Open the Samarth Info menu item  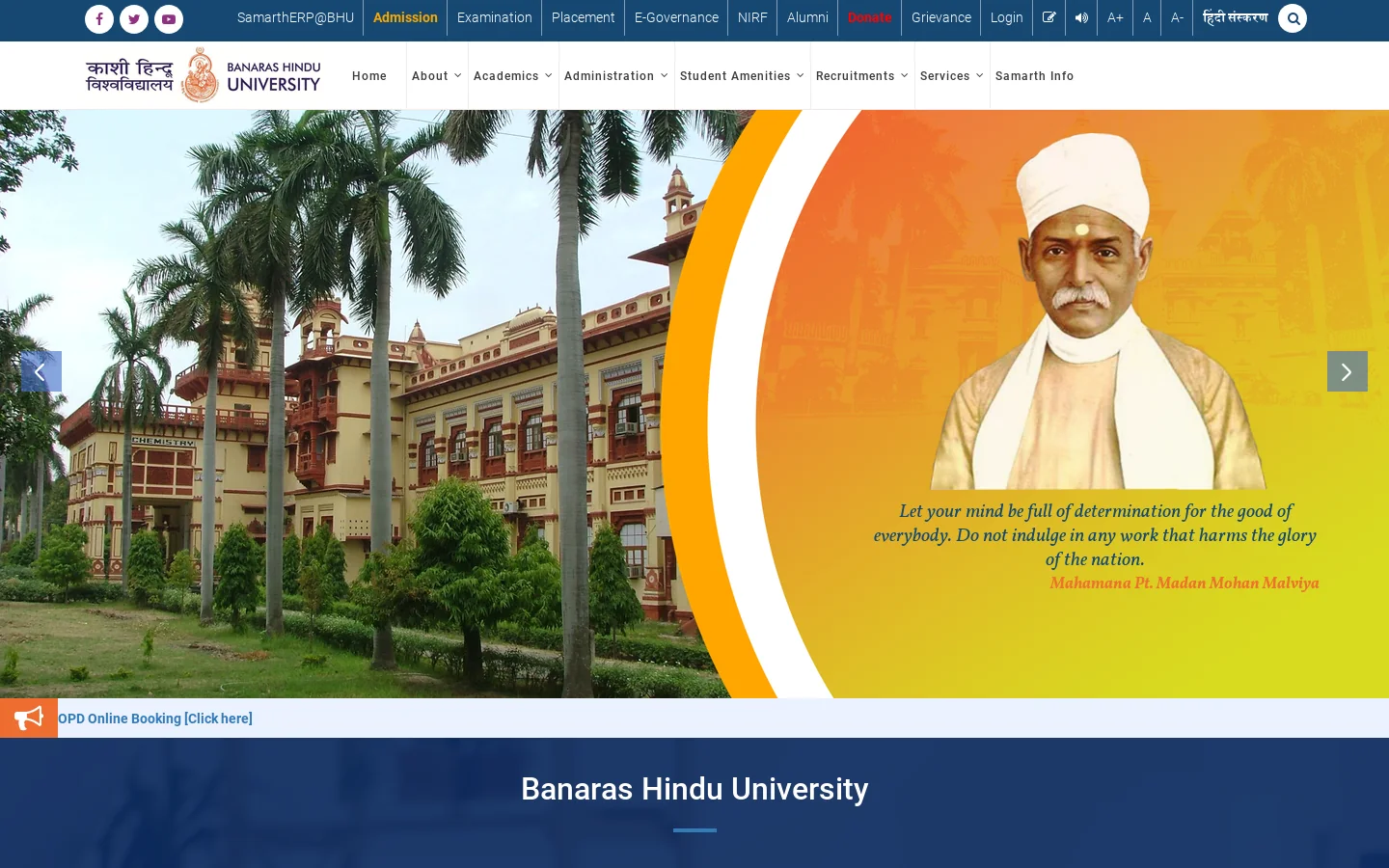pos(1034,76)
